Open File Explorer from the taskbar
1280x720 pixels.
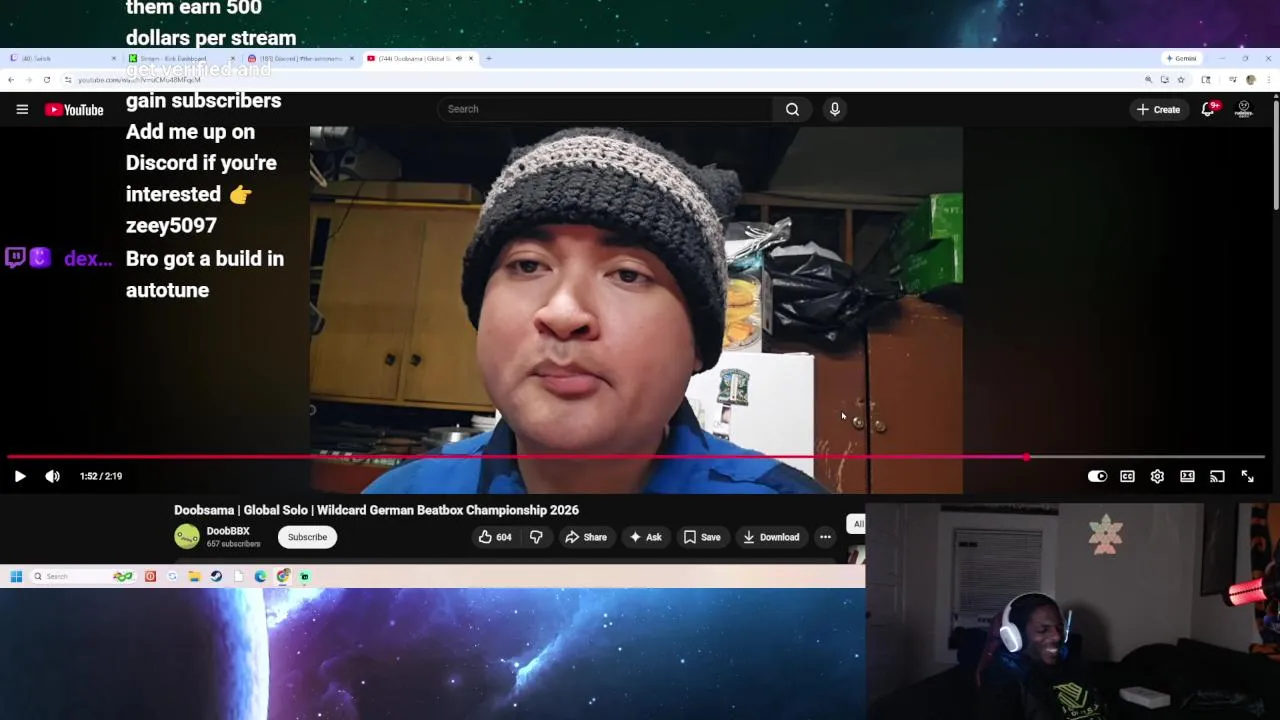(194, 576)
